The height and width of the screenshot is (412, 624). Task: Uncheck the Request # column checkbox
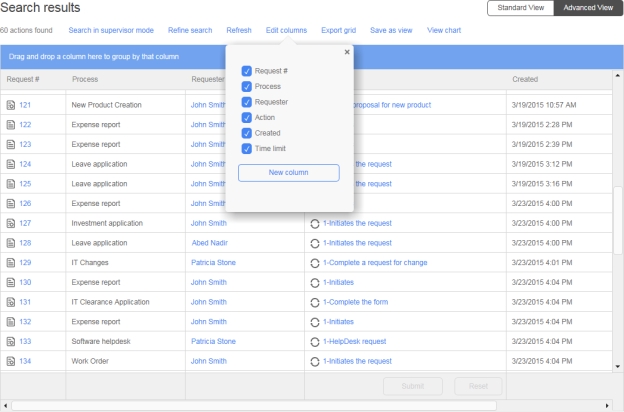[x=247, y=71]
